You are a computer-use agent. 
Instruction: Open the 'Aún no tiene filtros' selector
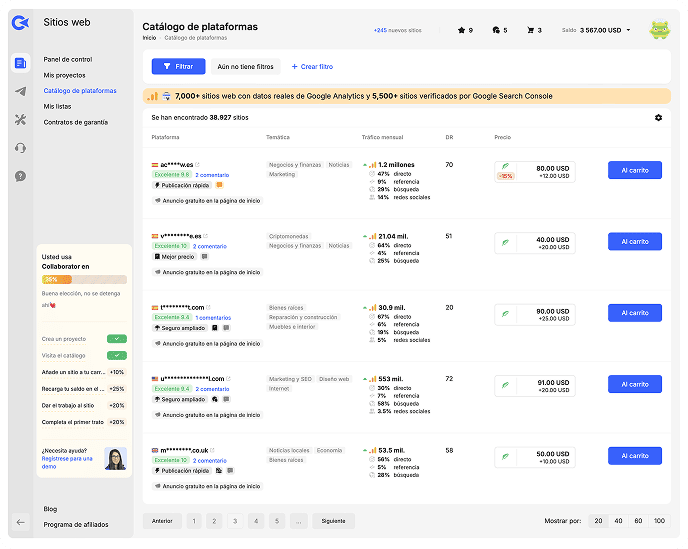coord(245,66)
